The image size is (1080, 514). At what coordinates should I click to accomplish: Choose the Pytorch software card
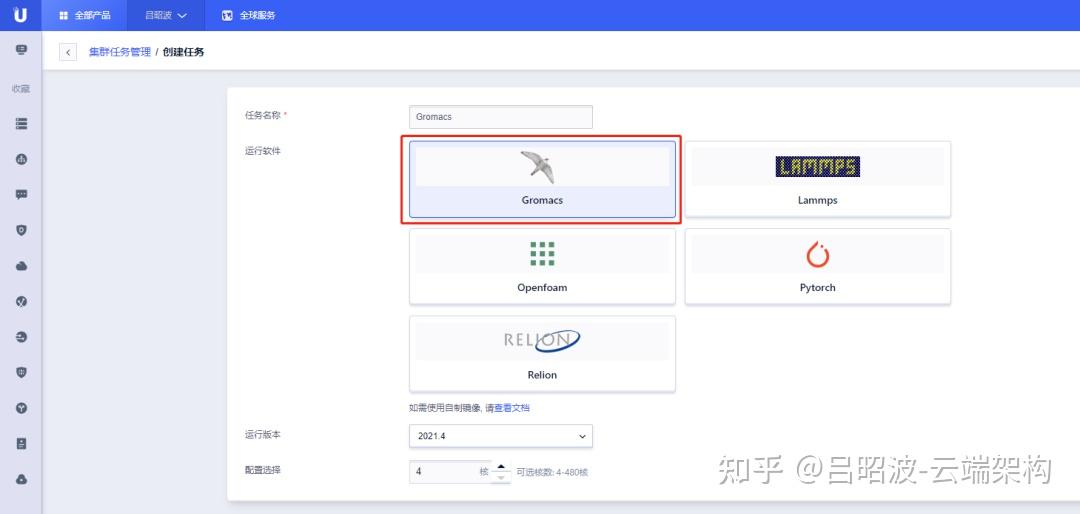818,266
